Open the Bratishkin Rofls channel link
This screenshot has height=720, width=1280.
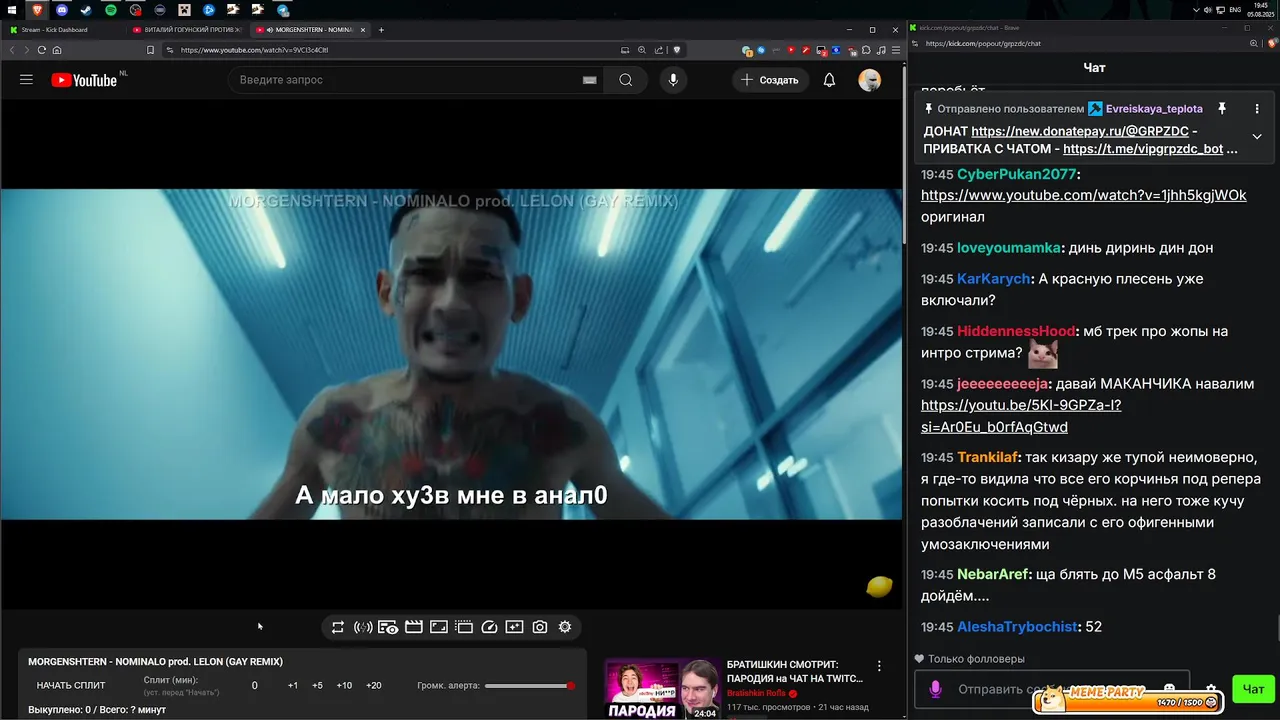756,693
